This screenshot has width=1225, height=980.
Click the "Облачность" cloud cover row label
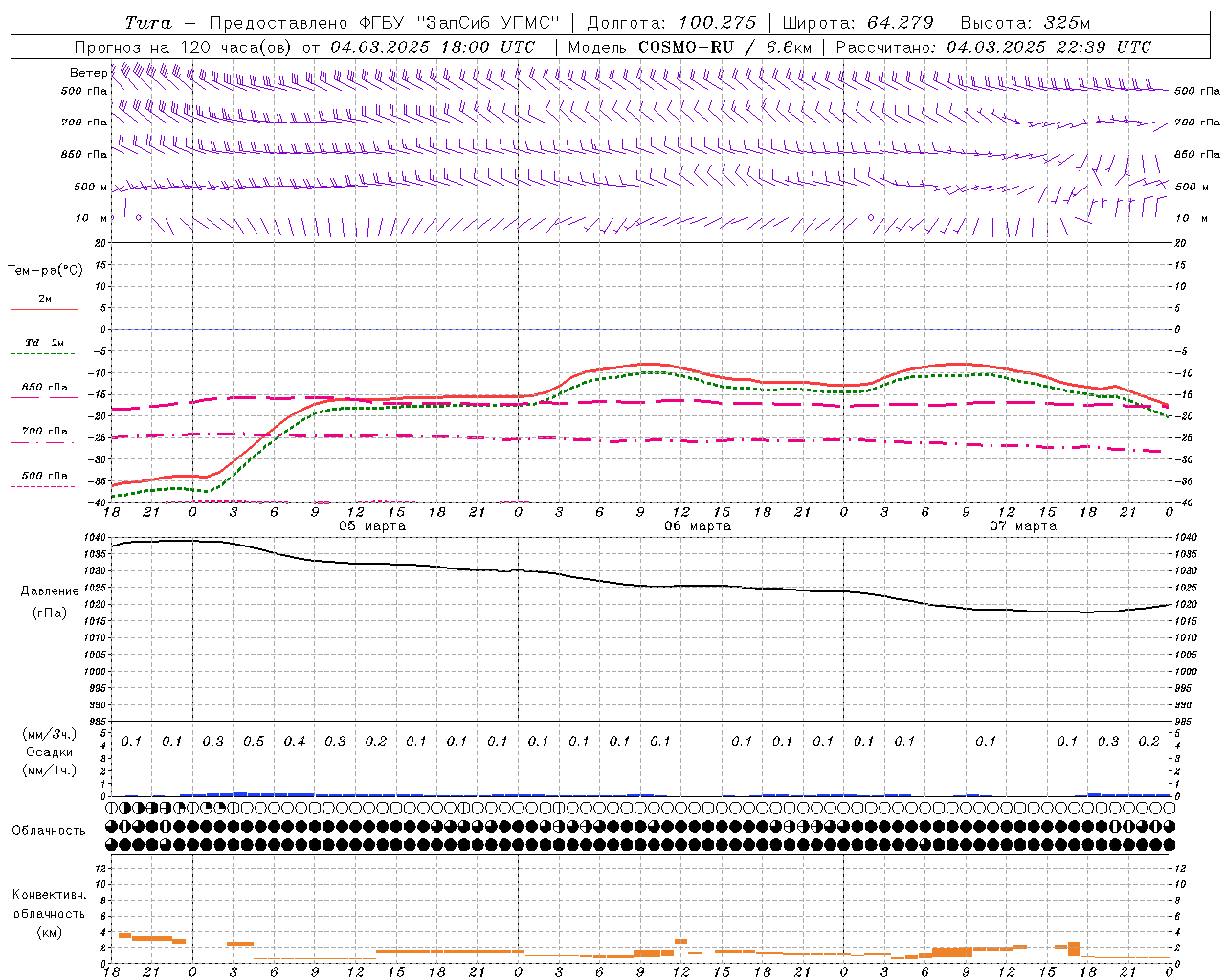tap(49, 831)
